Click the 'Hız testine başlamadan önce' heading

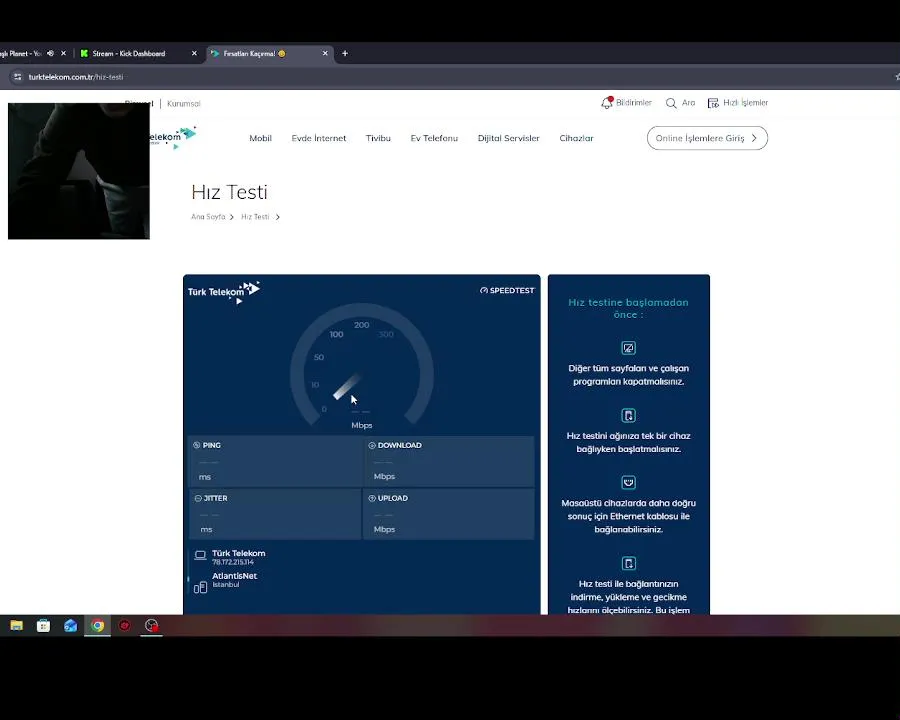pos(629,308)
